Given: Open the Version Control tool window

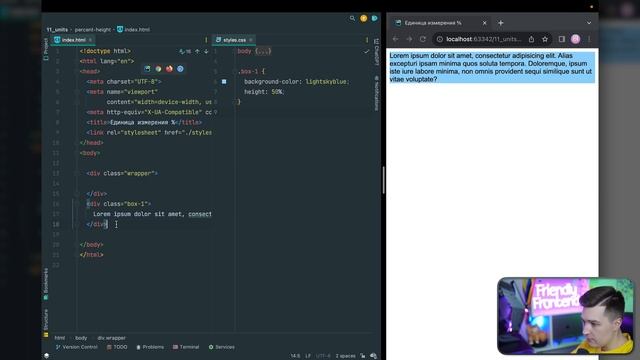Looking at the screenshot, I should tap(76, 347).
